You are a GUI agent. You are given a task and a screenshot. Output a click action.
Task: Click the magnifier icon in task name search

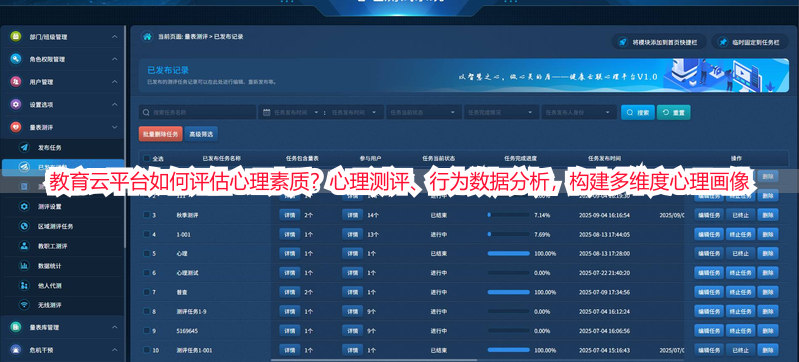(x=147, y=112)
